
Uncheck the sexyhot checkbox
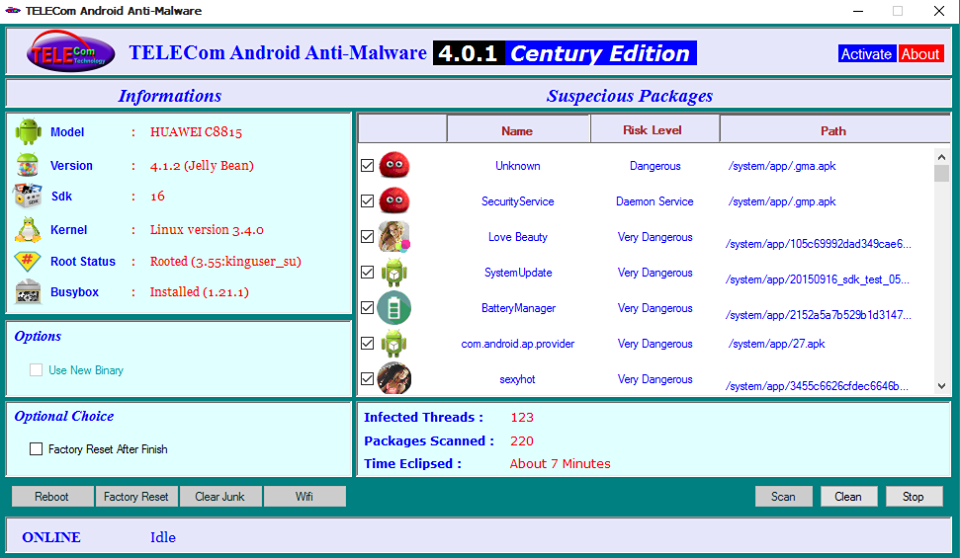click(x=367, y=379)
